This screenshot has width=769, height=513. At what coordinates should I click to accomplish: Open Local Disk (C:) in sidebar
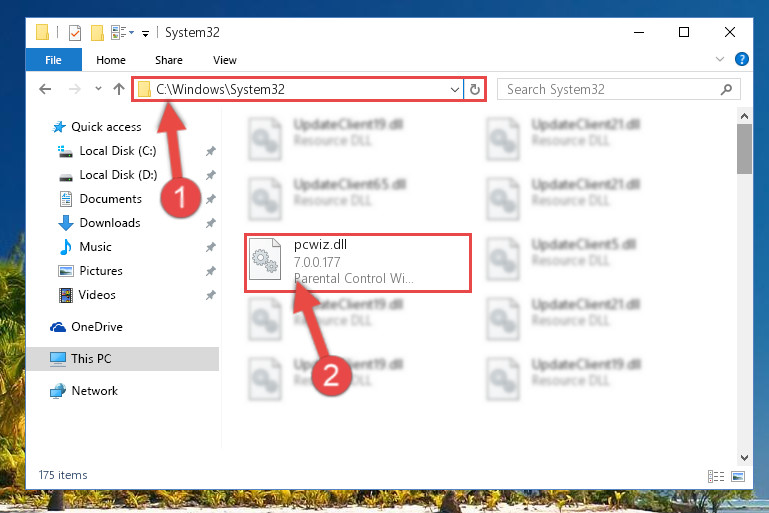click(118, 151)
